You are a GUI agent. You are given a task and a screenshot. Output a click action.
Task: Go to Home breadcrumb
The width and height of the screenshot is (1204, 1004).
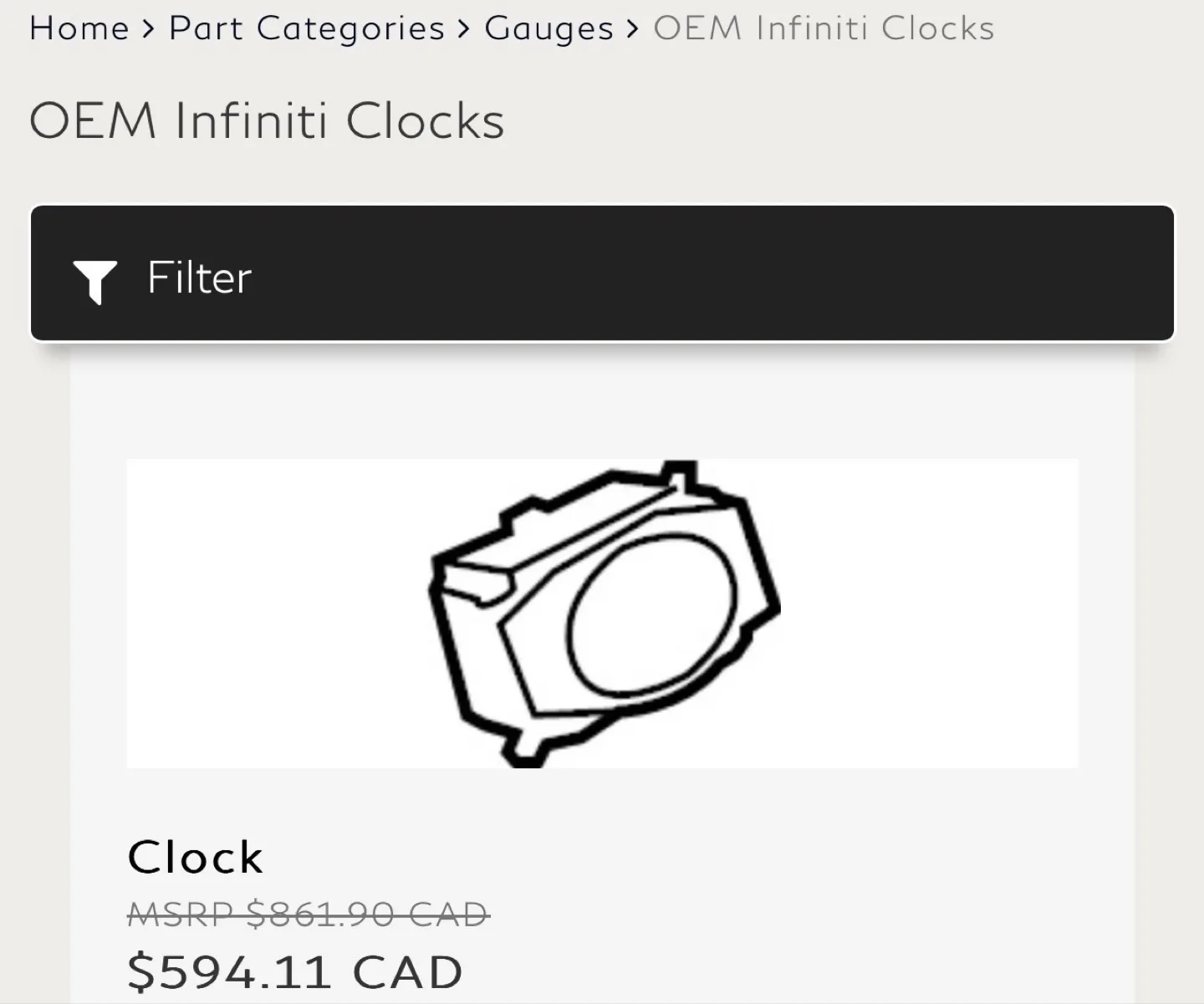(x=79, y=28)
